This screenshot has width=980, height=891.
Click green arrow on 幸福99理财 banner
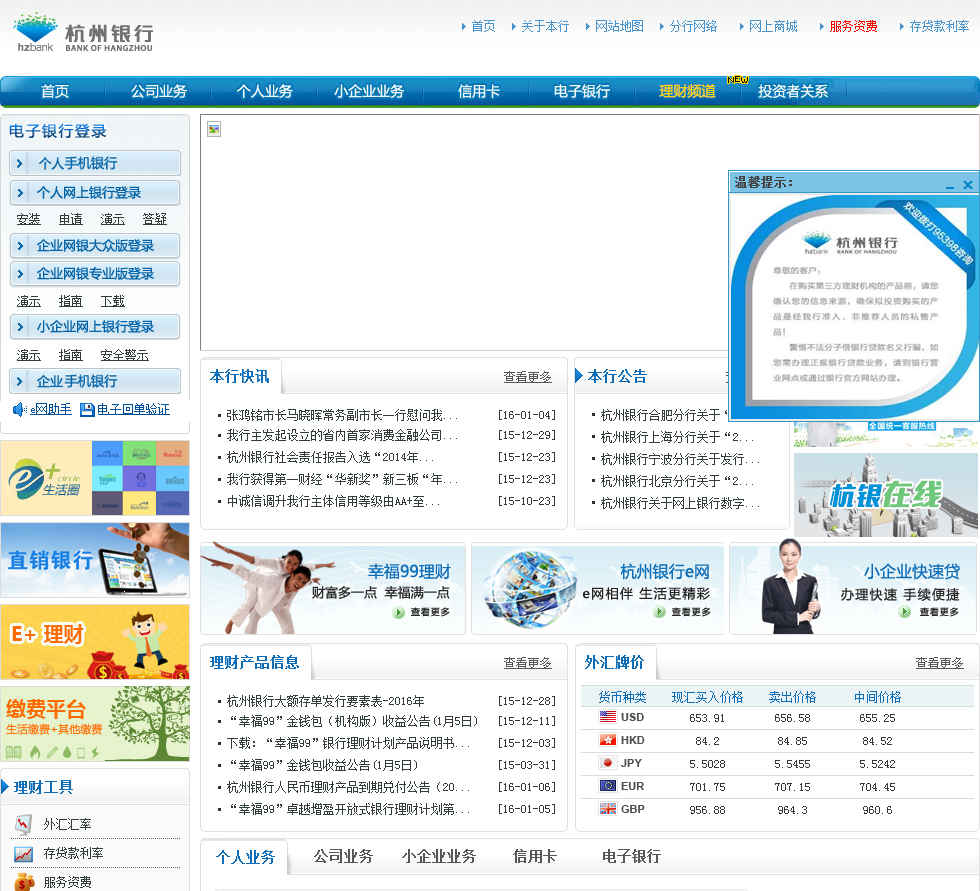[x=399, y=613]
